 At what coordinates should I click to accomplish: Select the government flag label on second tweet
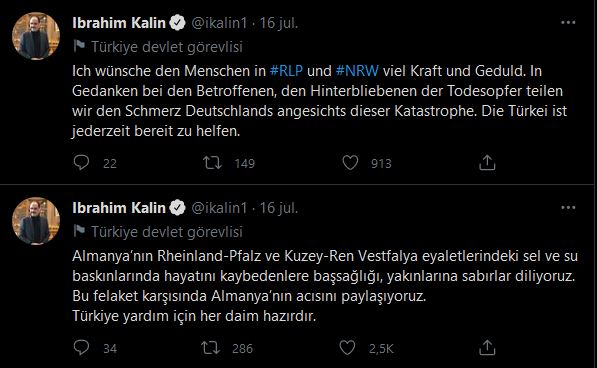pos(158,232)
